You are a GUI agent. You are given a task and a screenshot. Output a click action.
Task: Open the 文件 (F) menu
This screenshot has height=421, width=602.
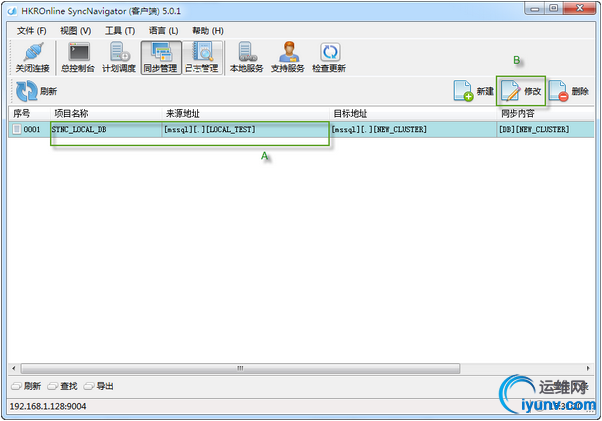[x=31, y=31]
